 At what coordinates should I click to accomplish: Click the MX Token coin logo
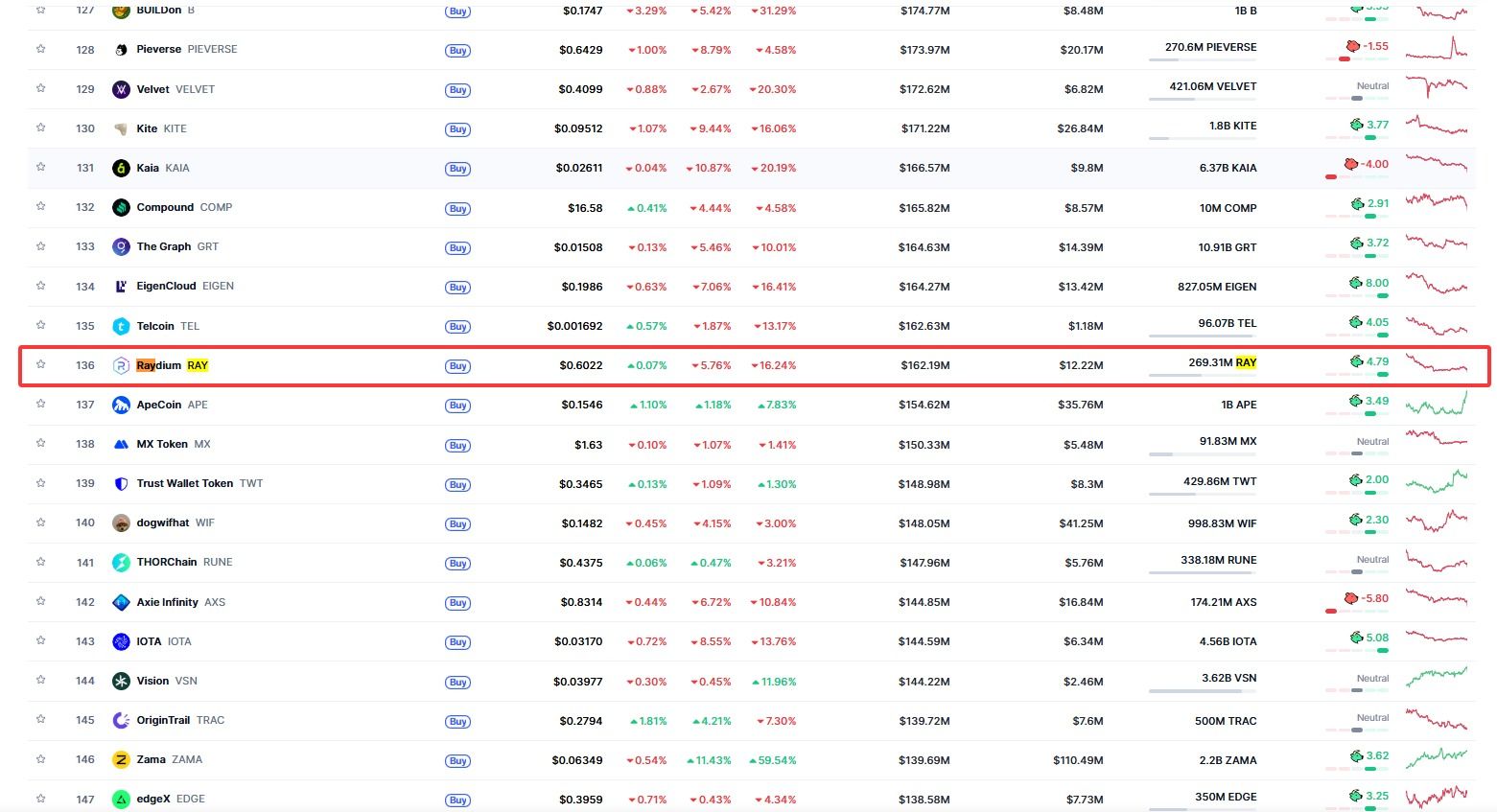click(121, 444)
